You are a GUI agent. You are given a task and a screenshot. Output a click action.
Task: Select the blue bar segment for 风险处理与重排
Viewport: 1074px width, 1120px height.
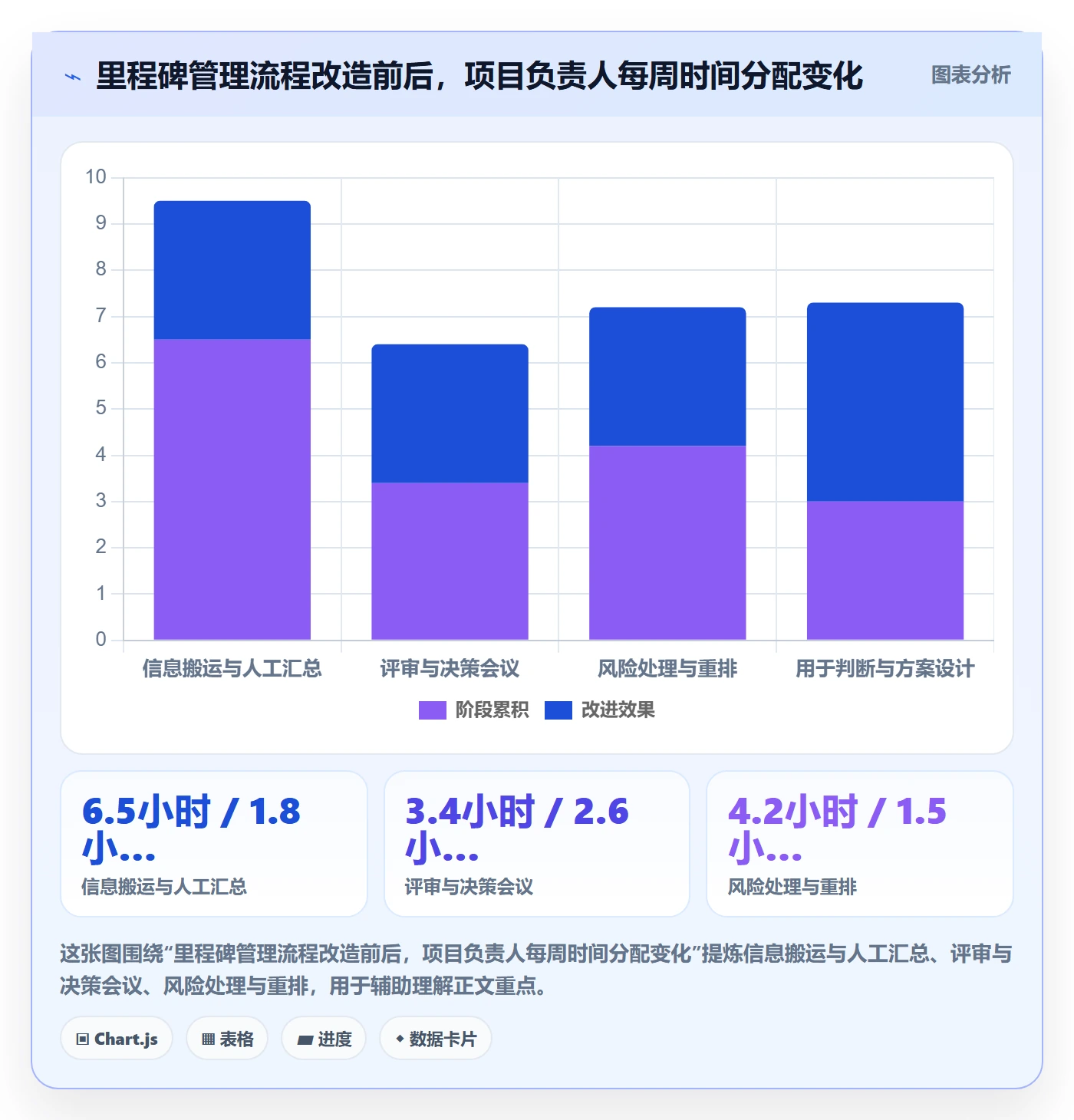coord(667,377)
